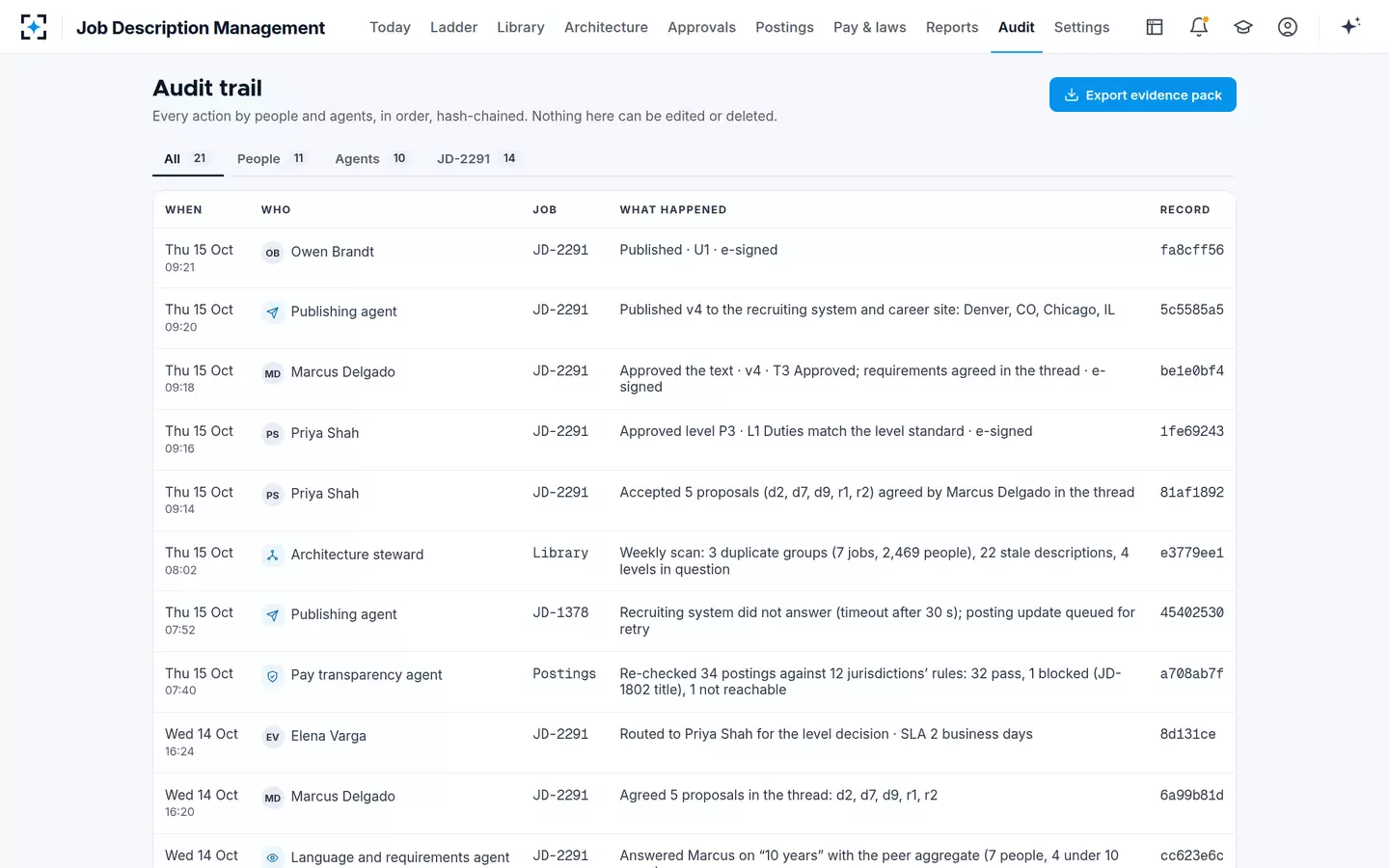
Task: Click the WHAT HAPPENED column header
Action: tap(673, 210)
